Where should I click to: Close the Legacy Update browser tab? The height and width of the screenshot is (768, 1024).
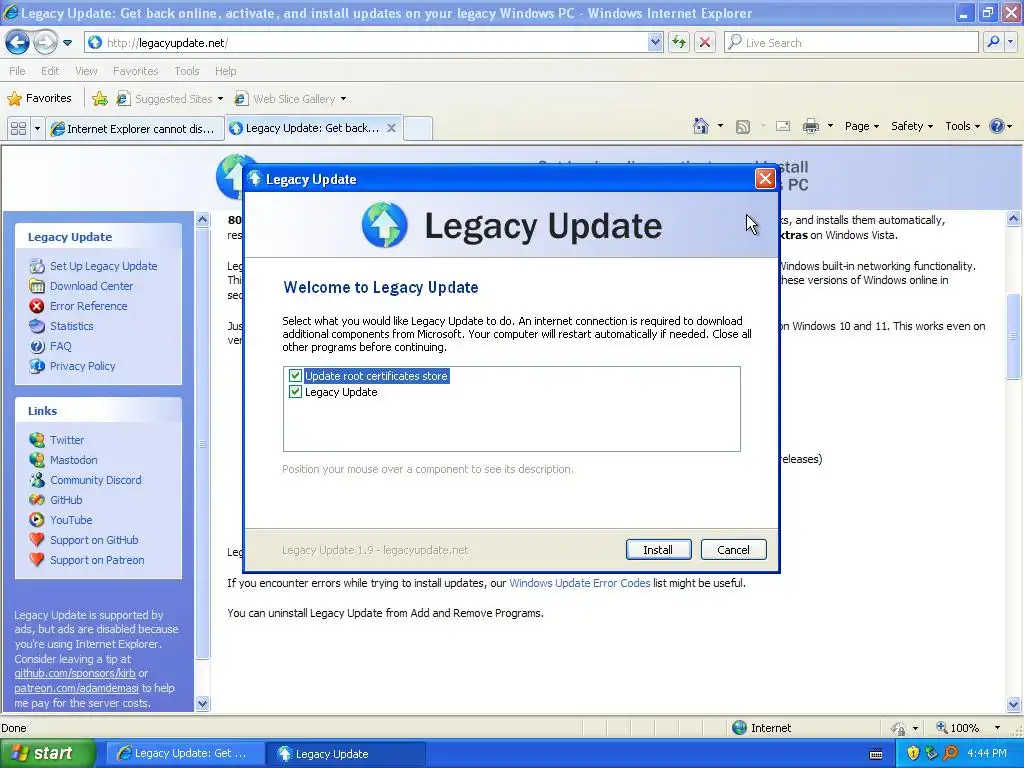click(391, 128)
